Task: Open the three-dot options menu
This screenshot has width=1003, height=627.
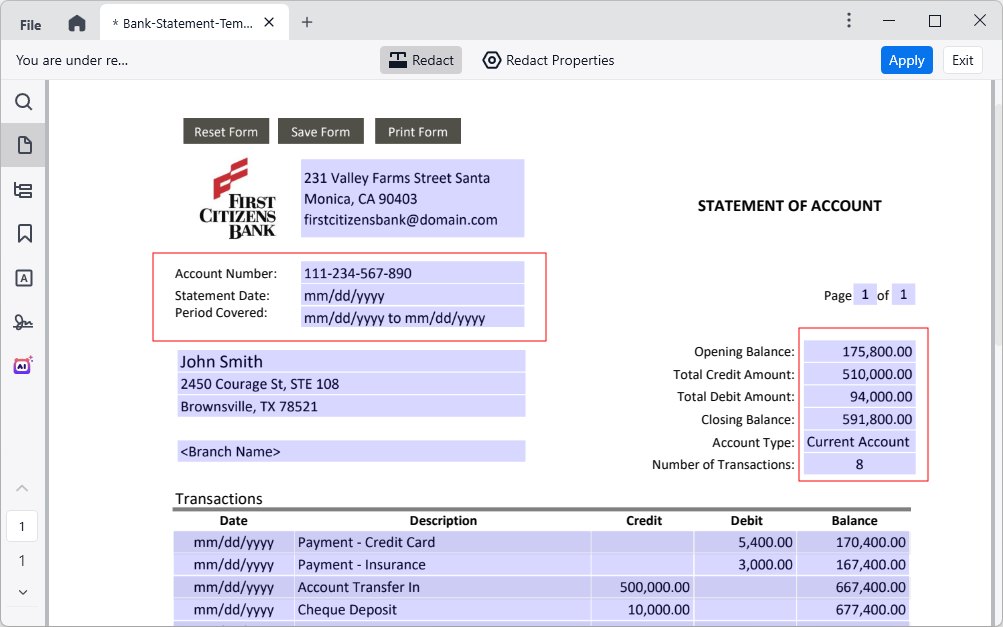Action: click(x=848, y=20)
